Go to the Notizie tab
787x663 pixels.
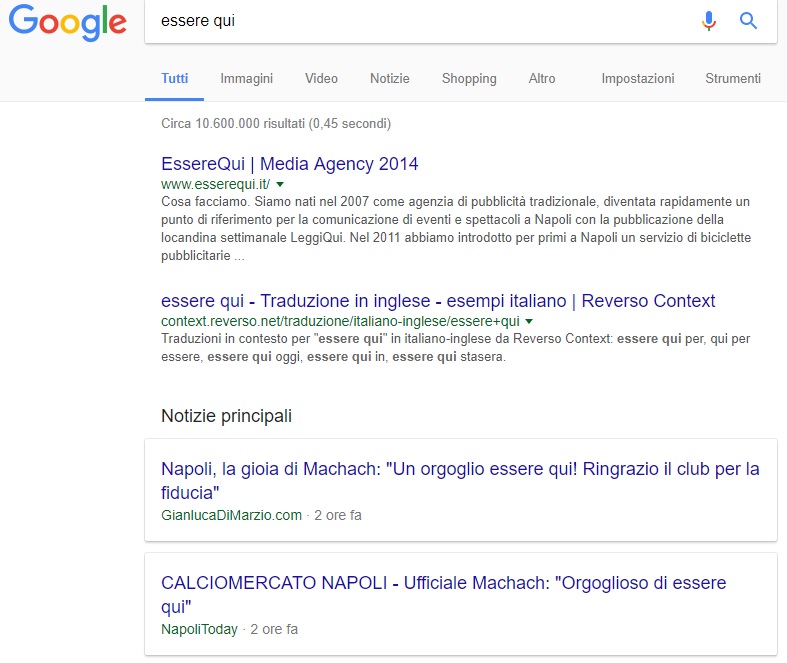389,79
